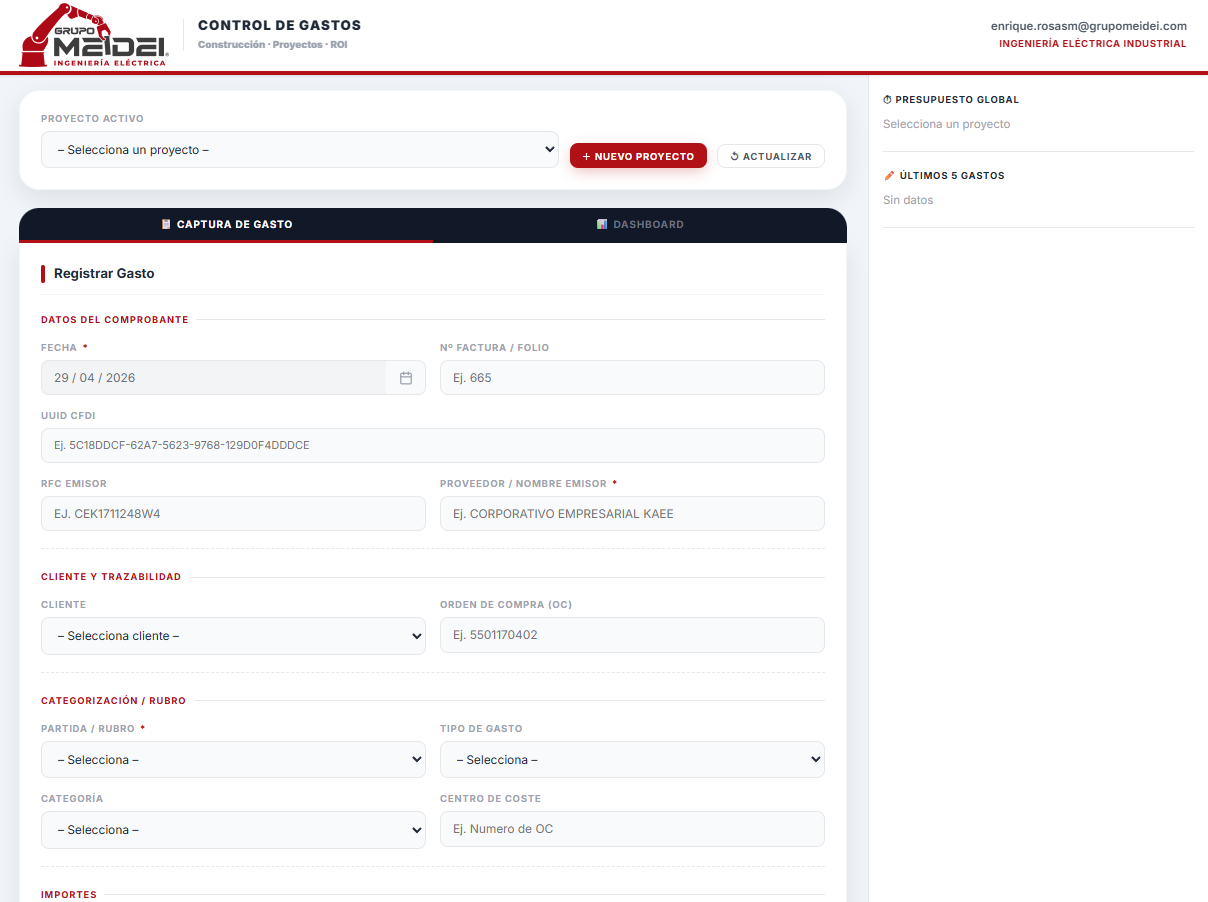Click the Grupo Meidei logo
Viewport: 1208px width, 902px height.
pyautogui.click(x=94, y=35)
